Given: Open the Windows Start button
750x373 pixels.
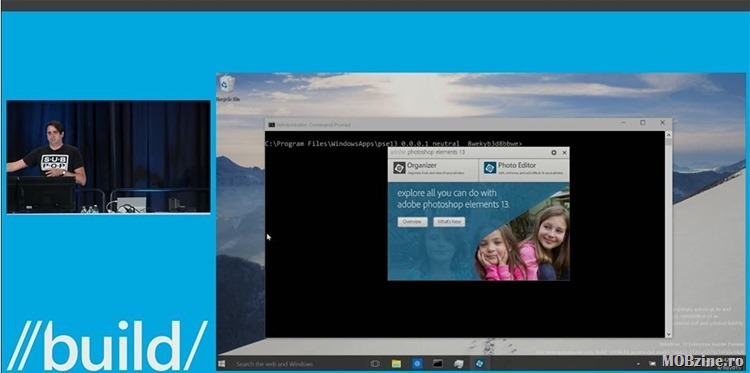Looking at the screenshot, I should click(222, 364).
